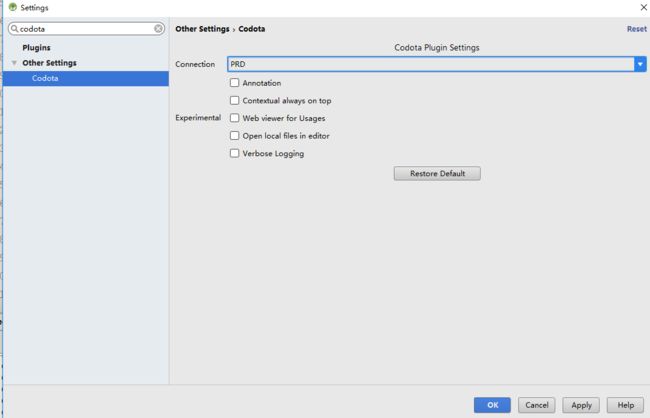Click the Restore Default button
Image resolution: width=650 pixels, height=418 pixels.
coord(437,173)
